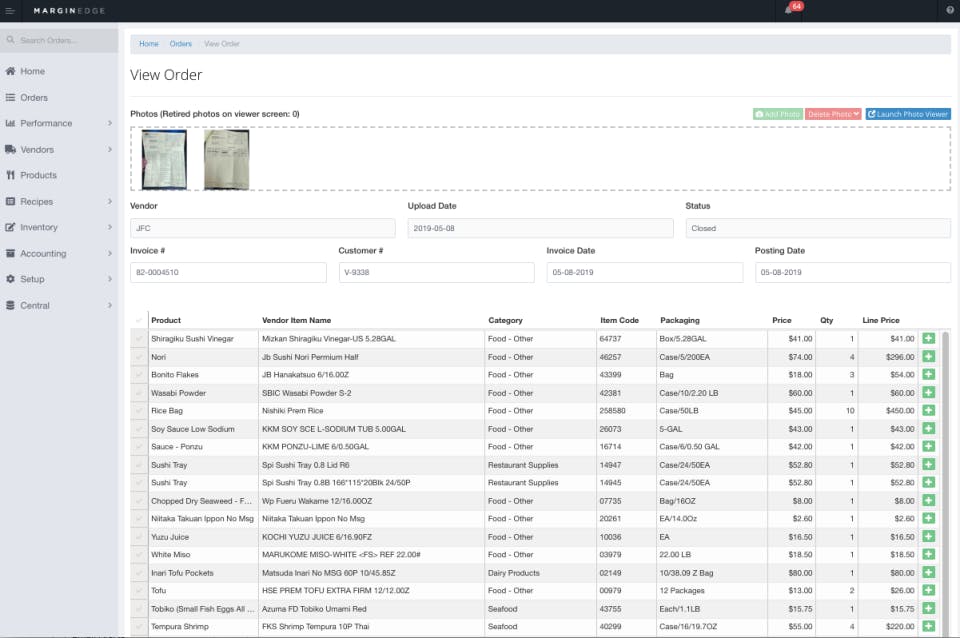The width and height of the screenshot is (960, 638).
Task: Toggle the hamburger menu icon top left
Action: pyautogui.click(x=12, y=10)
